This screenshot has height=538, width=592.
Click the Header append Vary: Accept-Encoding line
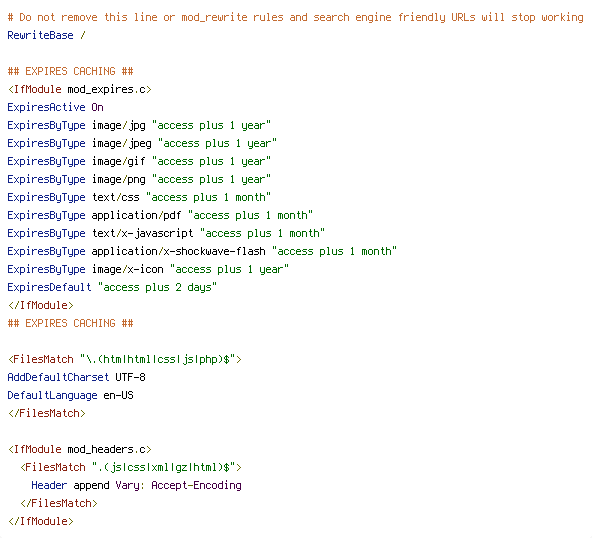(136, 486)
